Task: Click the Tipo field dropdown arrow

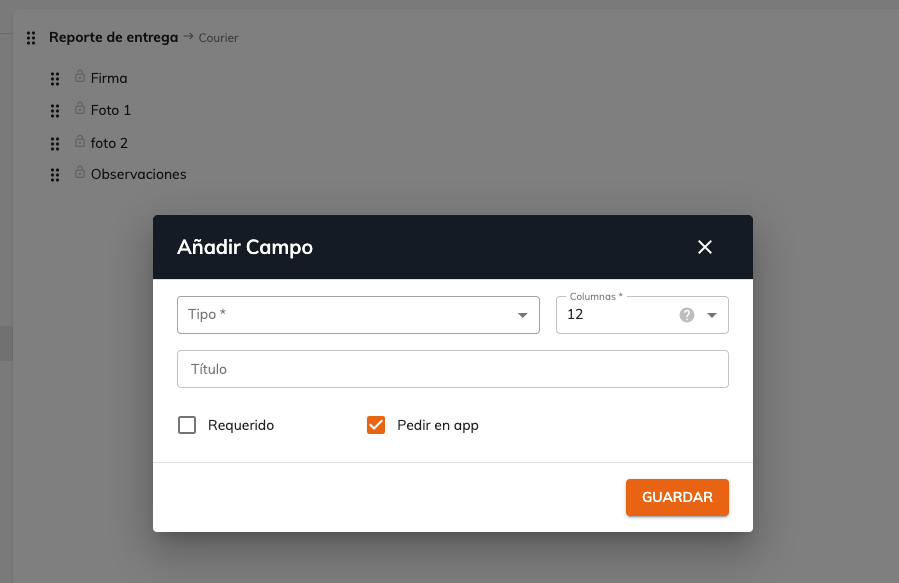Action: tap(522, 315)
